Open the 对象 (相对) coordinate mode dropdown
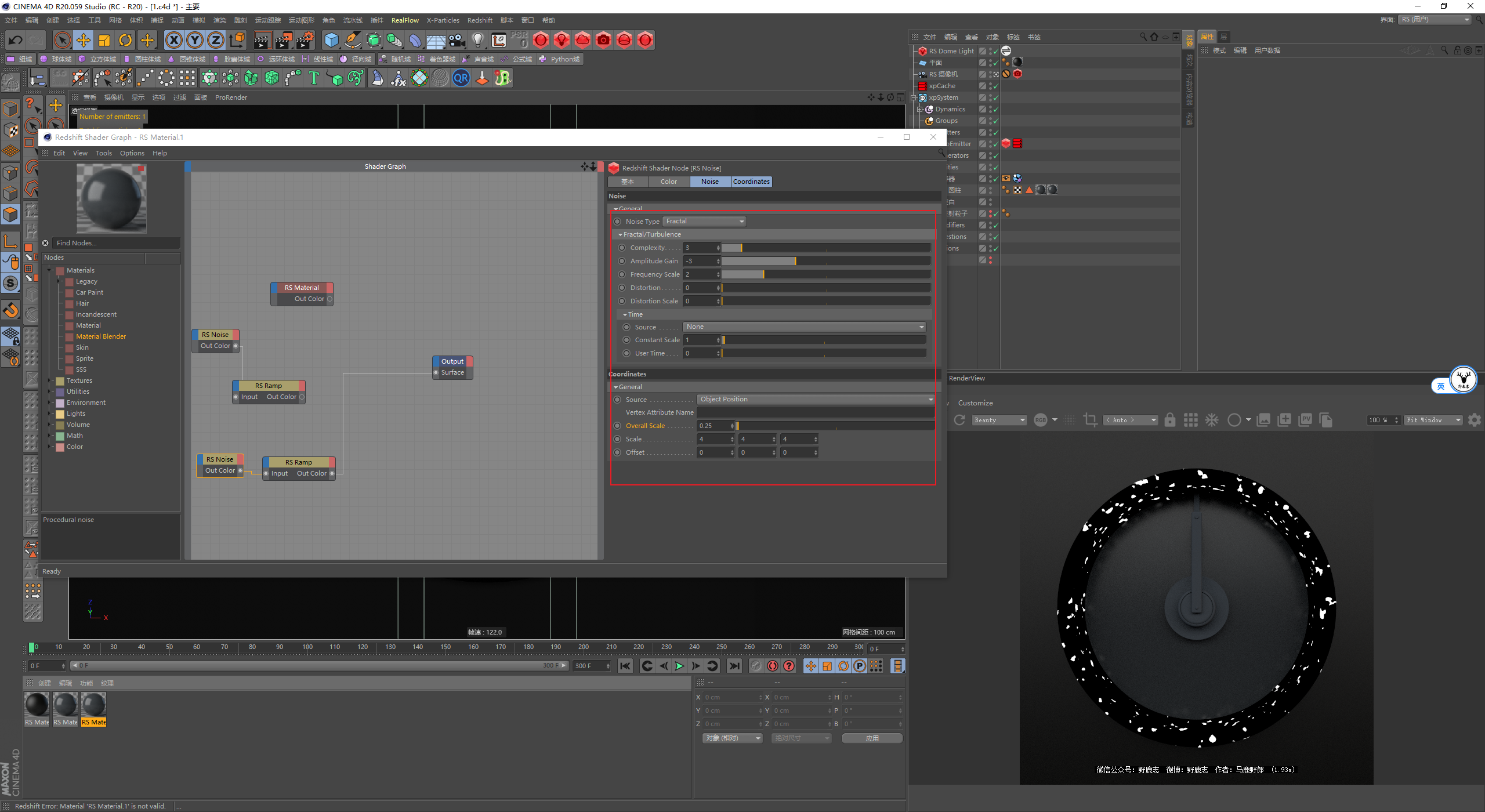 [x=732, y=738]
